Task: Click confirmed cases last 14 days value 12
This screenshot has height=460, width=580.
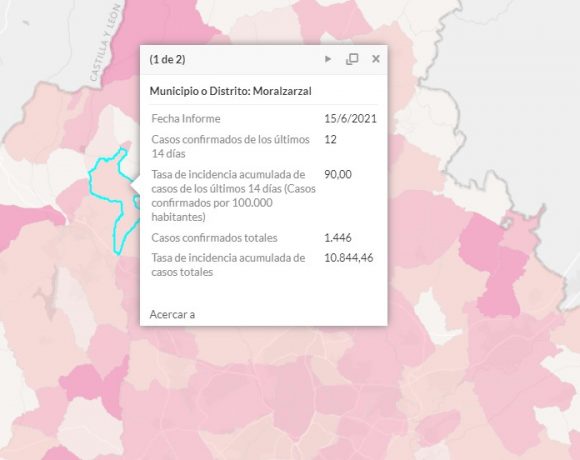Action: [330, 139]
